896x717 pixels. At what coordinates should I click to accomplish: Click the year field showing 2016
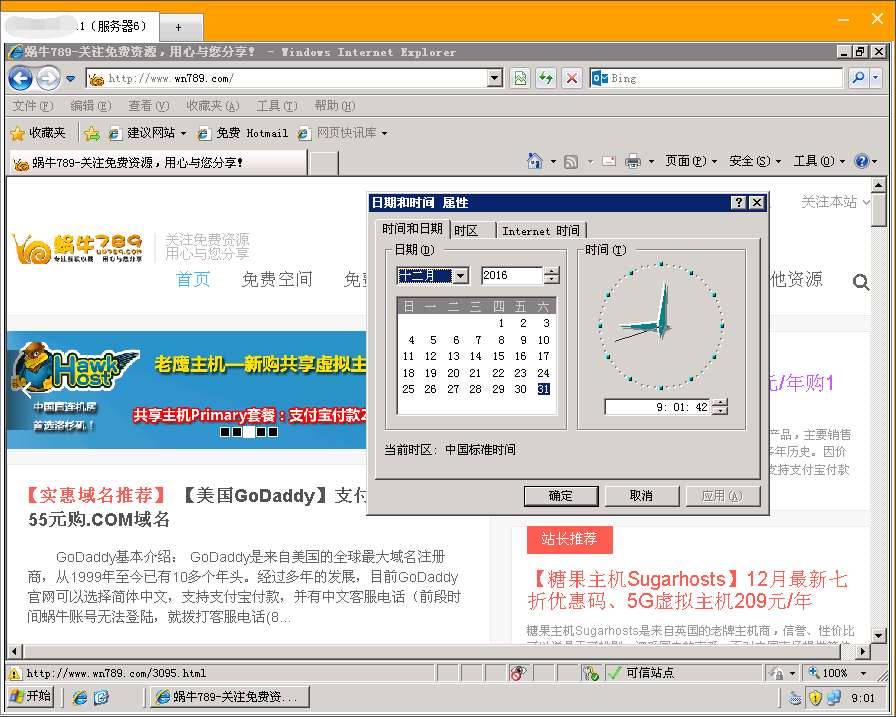[511, 276]
